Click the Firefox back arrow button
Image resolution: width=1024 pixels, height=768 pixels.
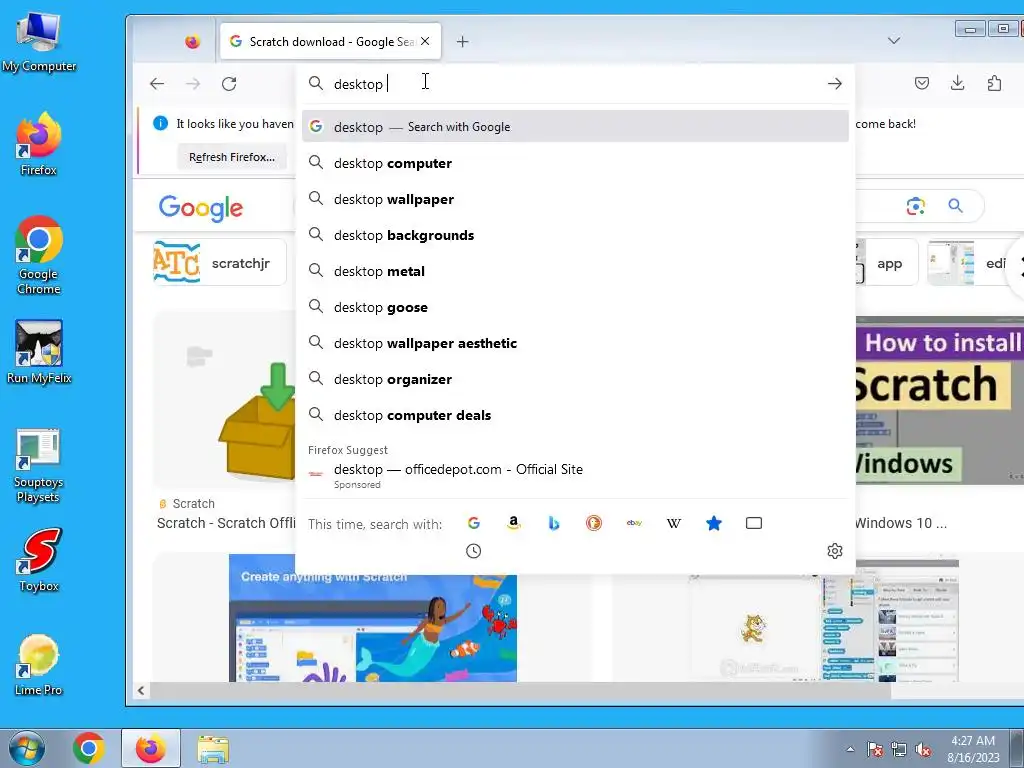pos(157,84)
